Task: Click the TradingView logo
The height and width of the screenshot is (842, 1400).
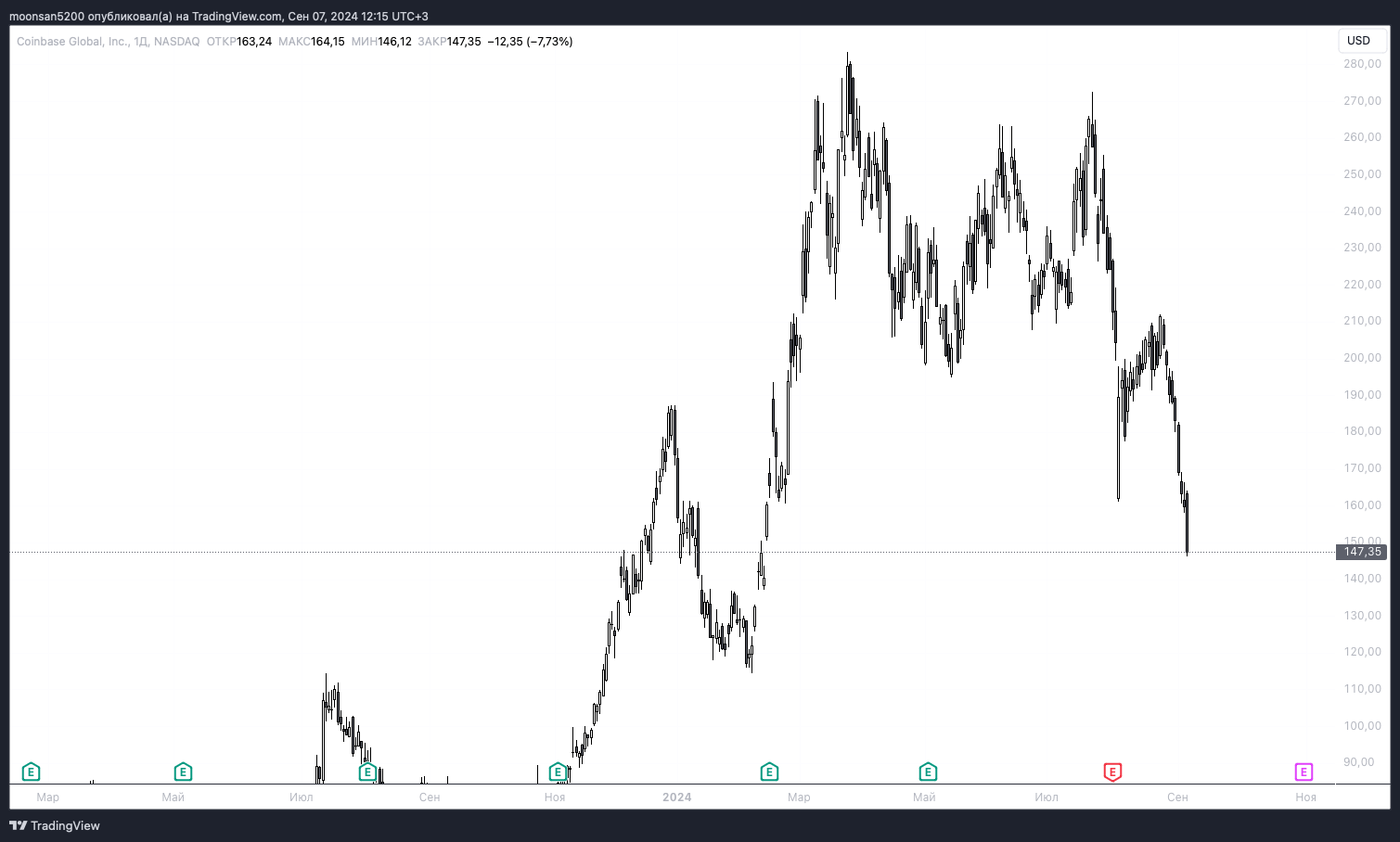Action: (x=55, y=825)
